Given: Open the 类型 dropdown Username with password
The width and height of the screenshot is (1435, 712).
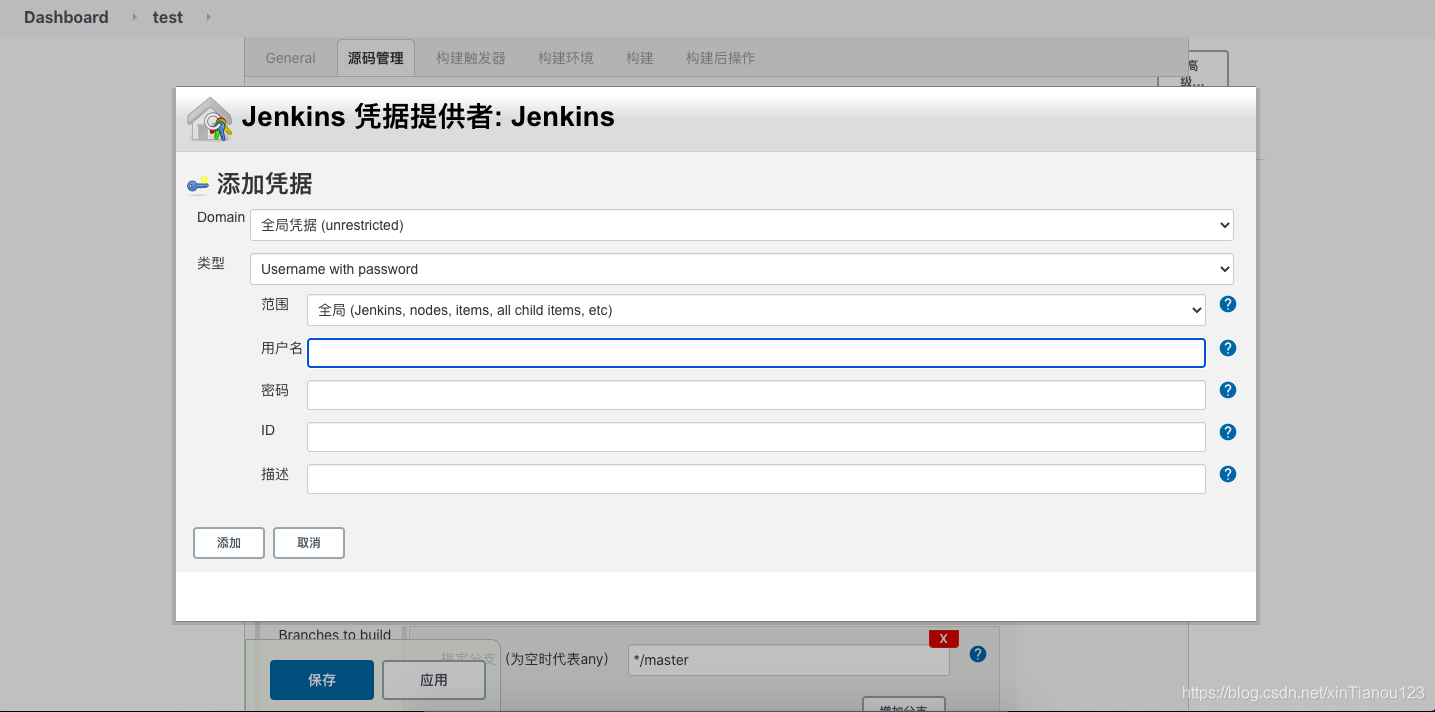Looking at the screenshot, I should tap(742, 269).
